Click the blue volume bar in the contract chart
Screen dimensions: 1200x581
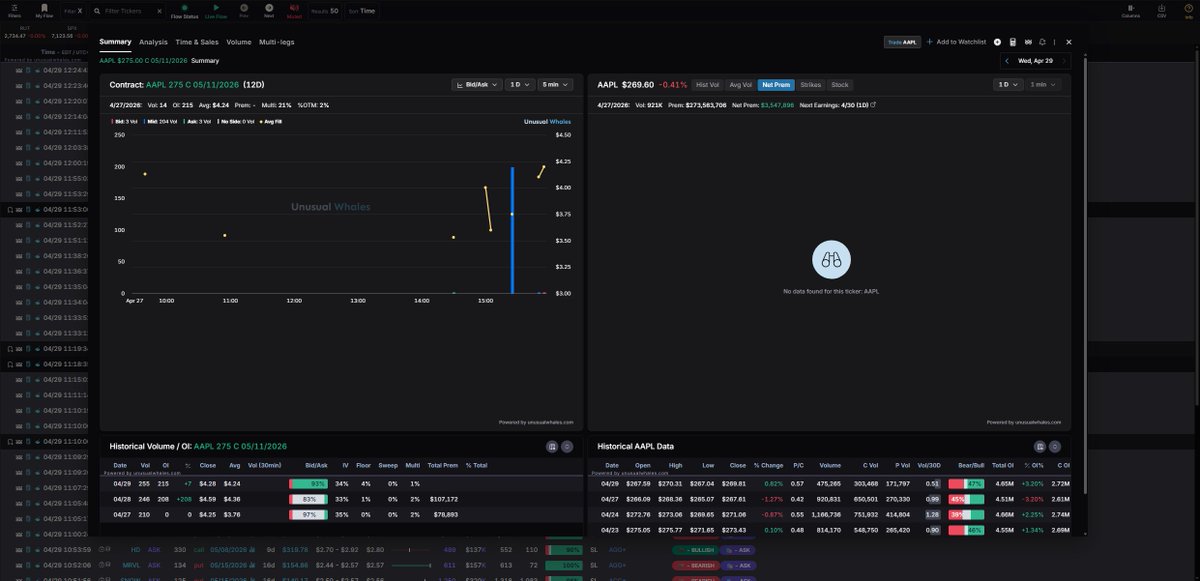[512, 230]
